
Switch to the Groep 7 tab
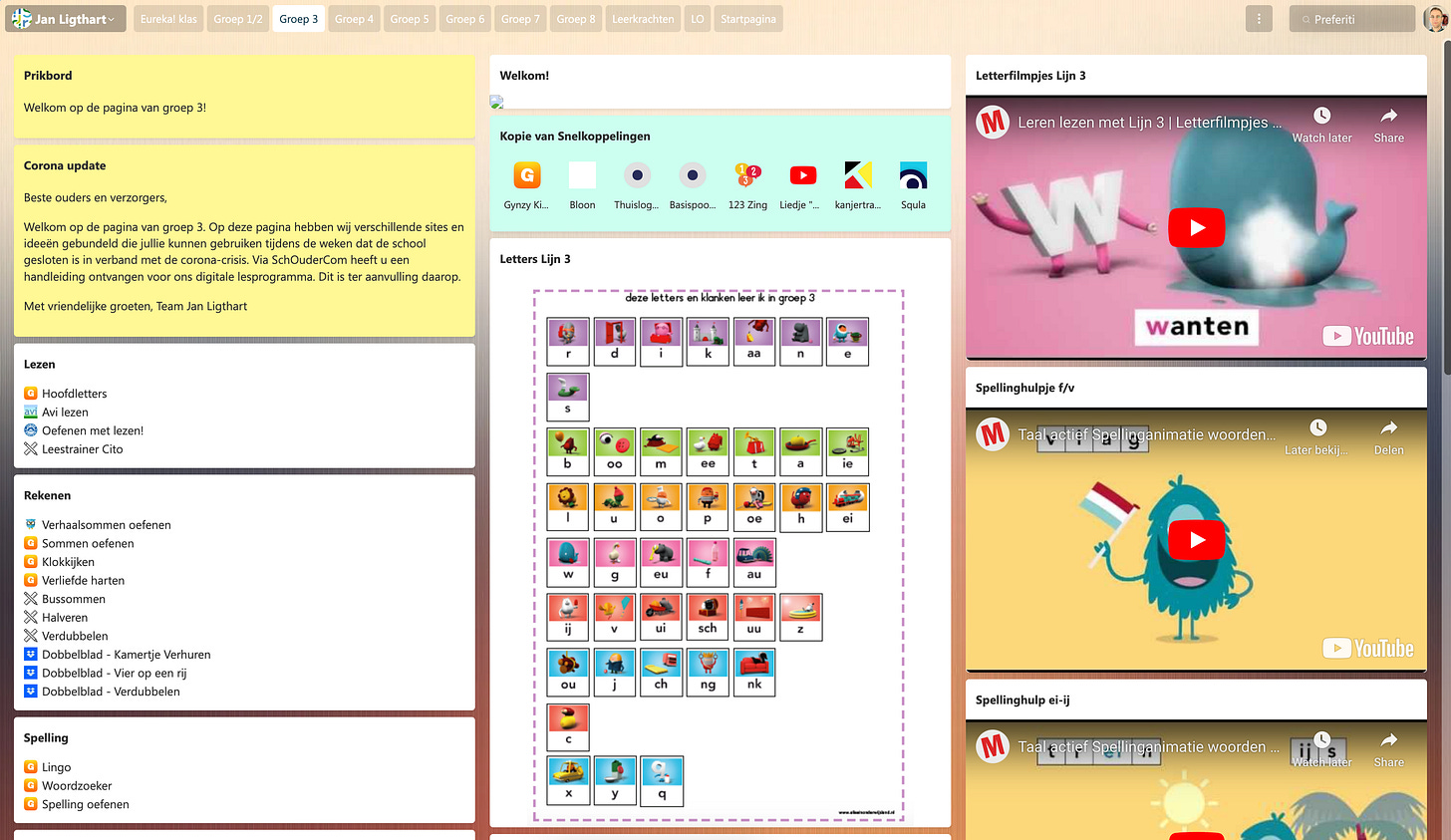pos(520,19)
